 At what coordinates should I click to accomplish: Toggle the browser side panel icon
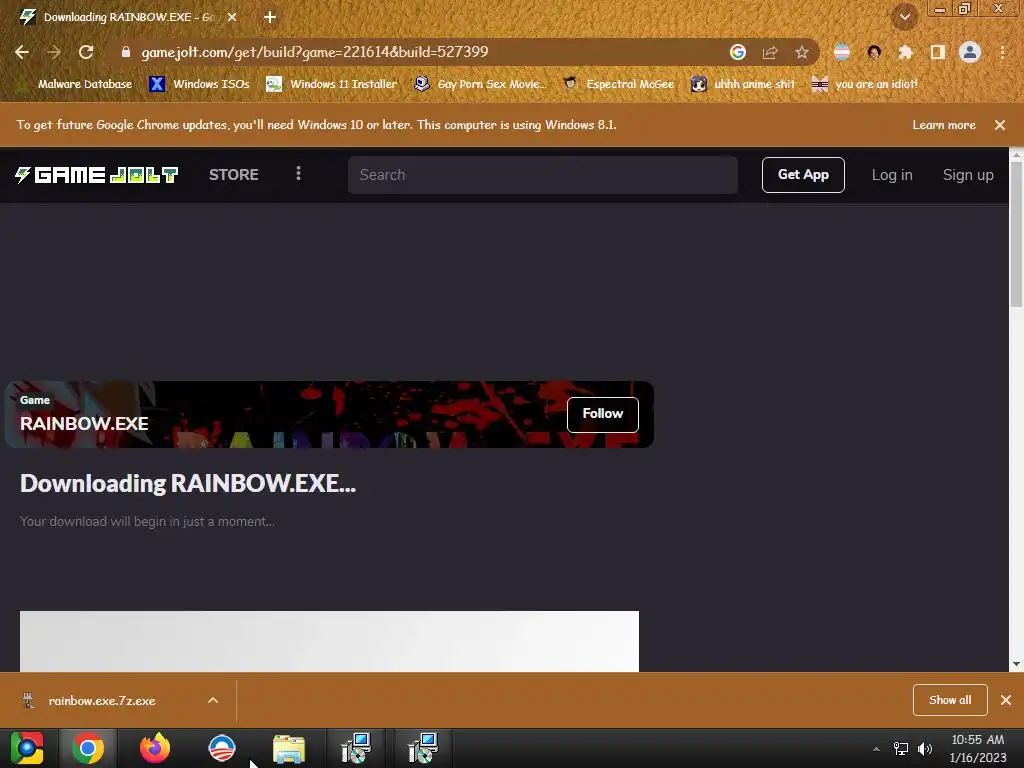click(x=938, y=52)
